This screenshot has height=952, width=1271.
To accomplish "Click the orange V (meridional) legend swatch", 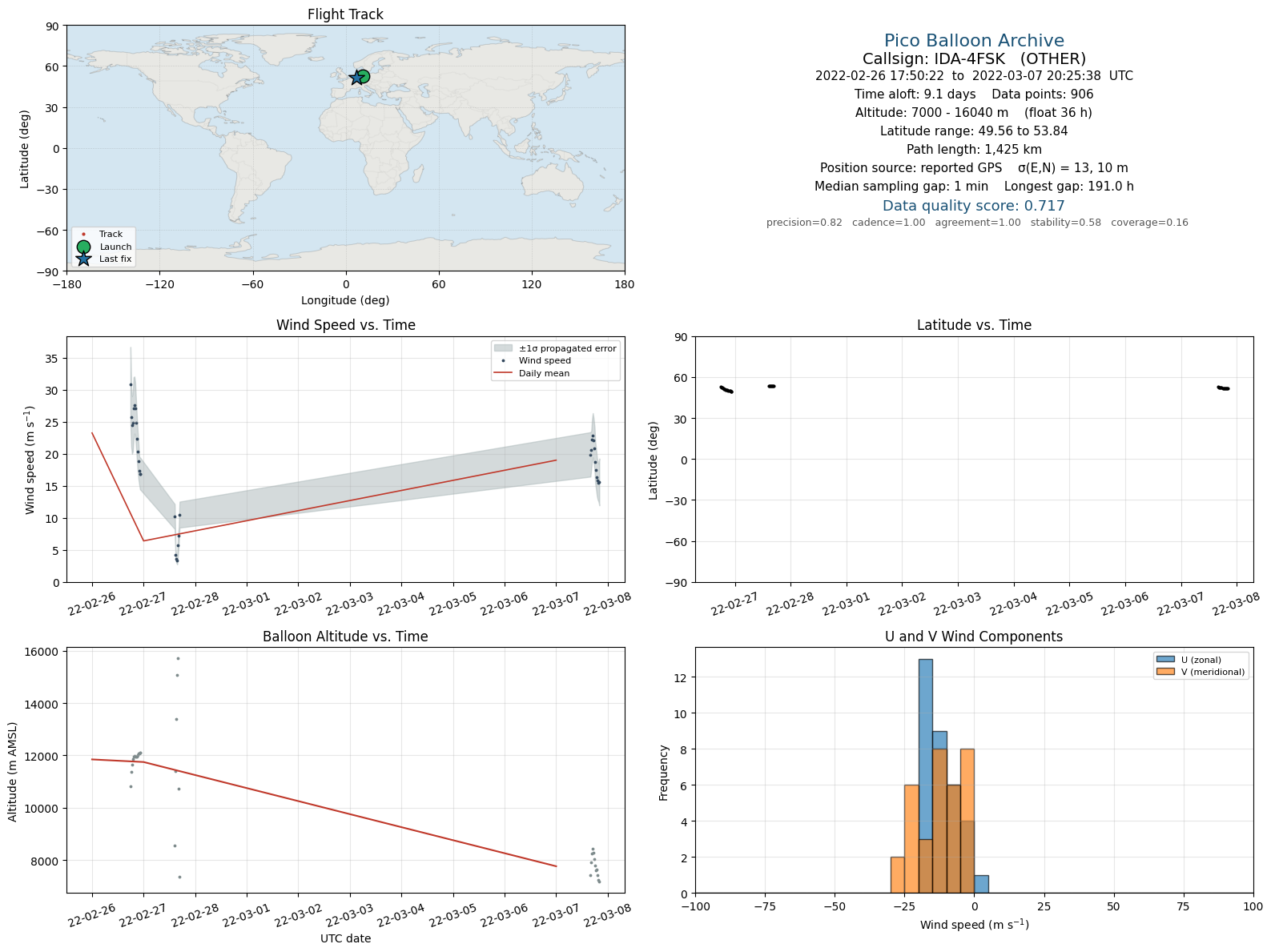I will click(1165, 672).
